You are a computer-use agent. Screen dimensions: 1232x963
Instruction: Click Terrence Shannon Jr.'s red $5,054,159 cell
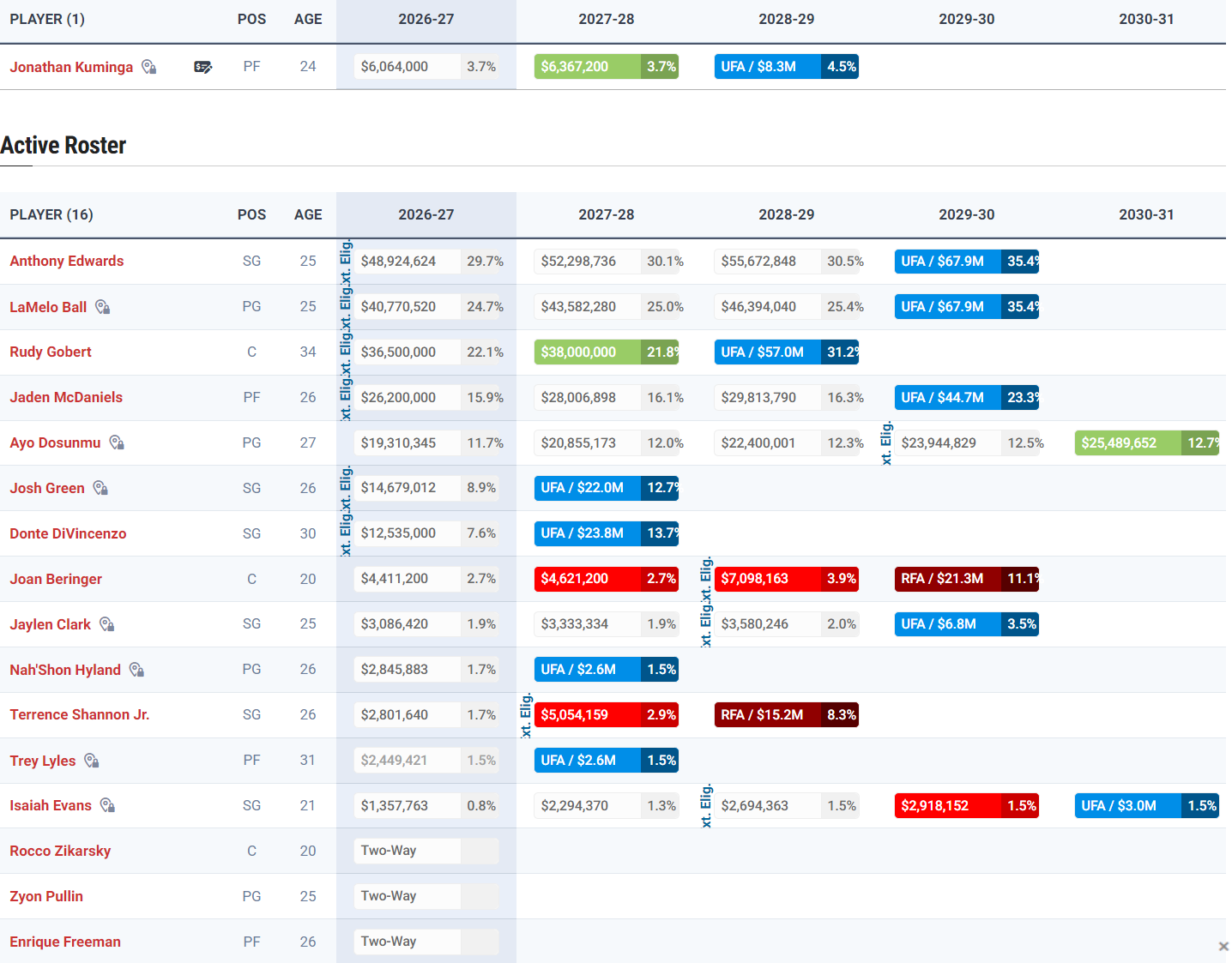(607, 714)
